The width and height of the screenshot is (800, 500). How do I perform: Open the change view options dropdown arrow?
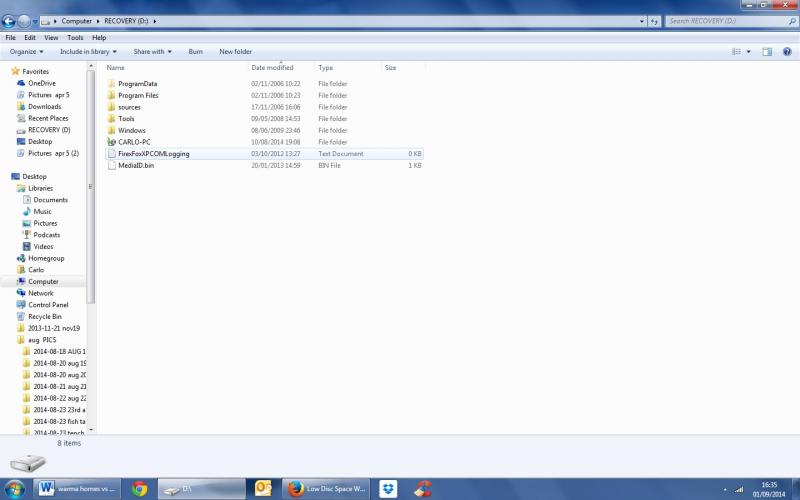(748, 51)
